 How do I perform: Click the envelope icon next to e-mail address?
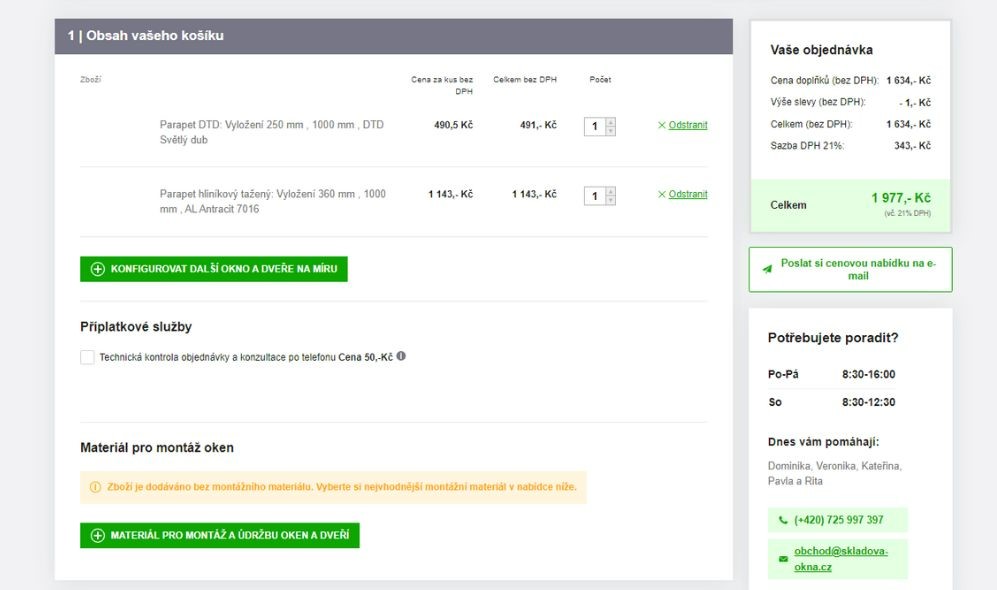click(x=782, y=559)
